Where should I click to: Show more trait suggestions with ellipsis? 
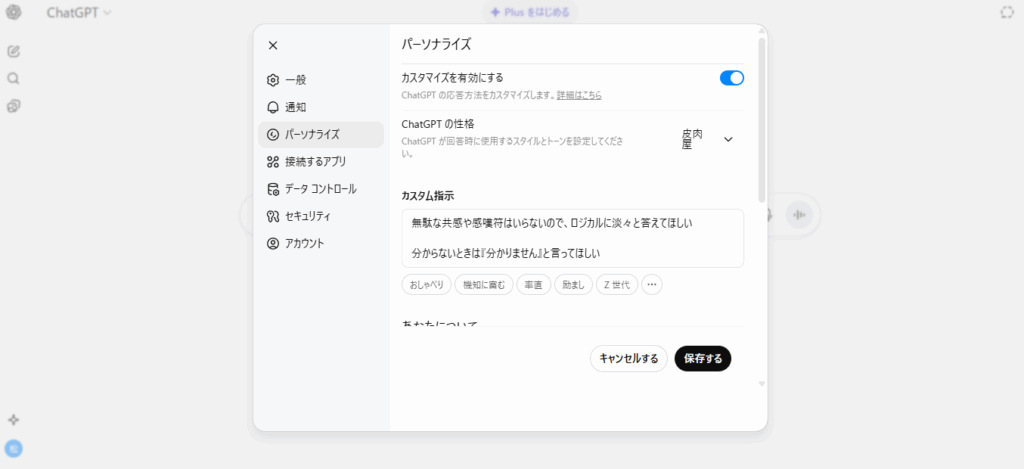(652, 285)
